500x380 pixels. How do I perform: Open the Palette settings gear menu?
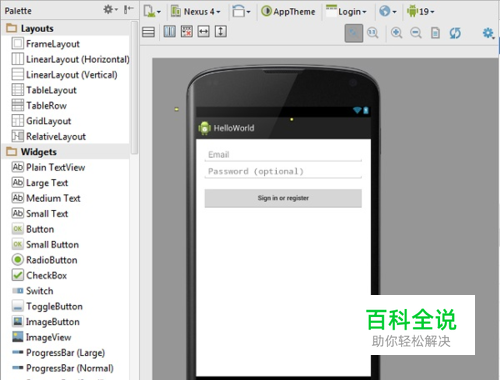point(110,10)
